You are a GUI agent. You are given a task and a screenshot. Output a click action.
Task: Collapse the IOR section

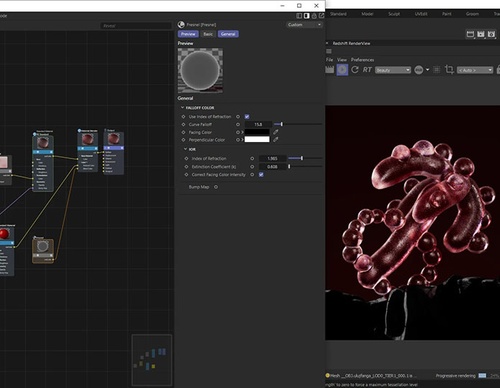(185, 149)
